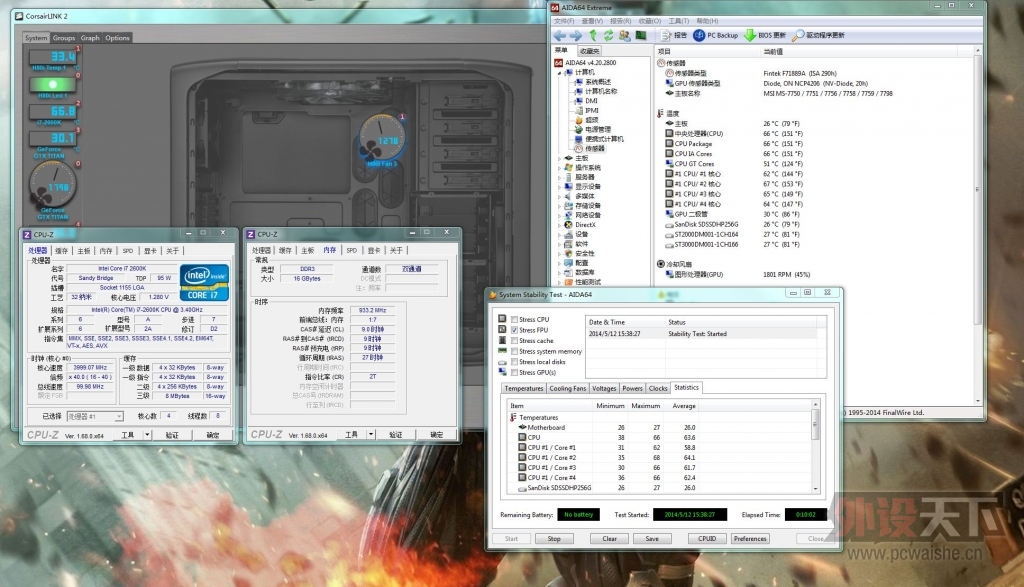Viewport: 1024px width, 587px height.
Task: Expand the DirectX node in AIDA64 tree
Action: pos(560,225)
